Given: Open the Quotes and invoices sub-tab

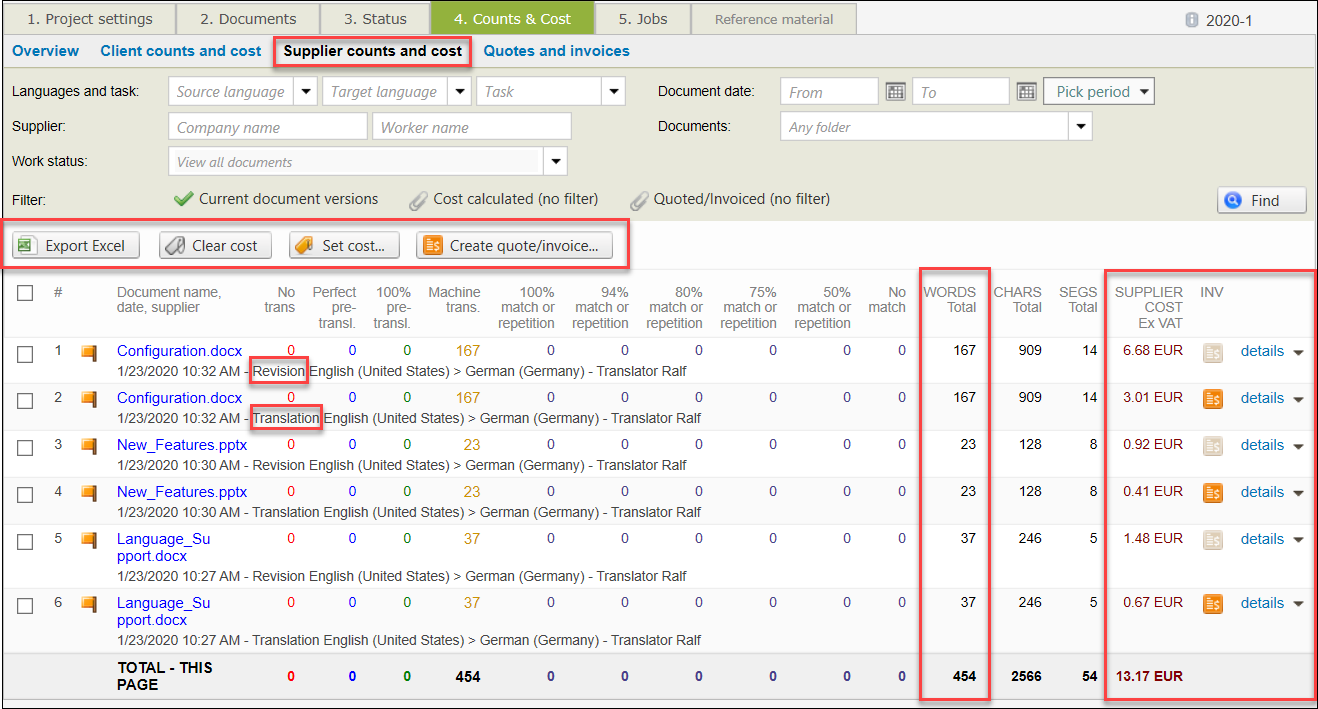Looking at the screenshot, I should click(x=556, y=51).
